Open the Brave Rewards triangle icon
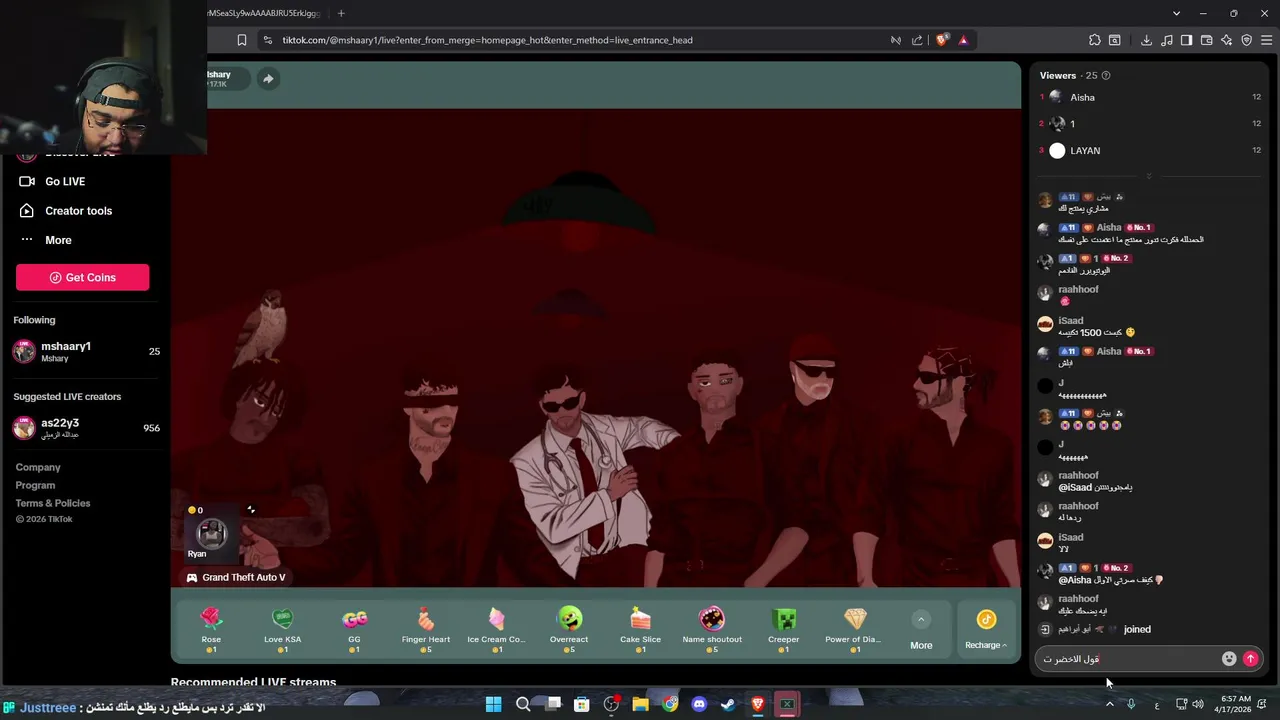Image resolution: width=1280 pixels, height=720 pixels. coord(963,40)
